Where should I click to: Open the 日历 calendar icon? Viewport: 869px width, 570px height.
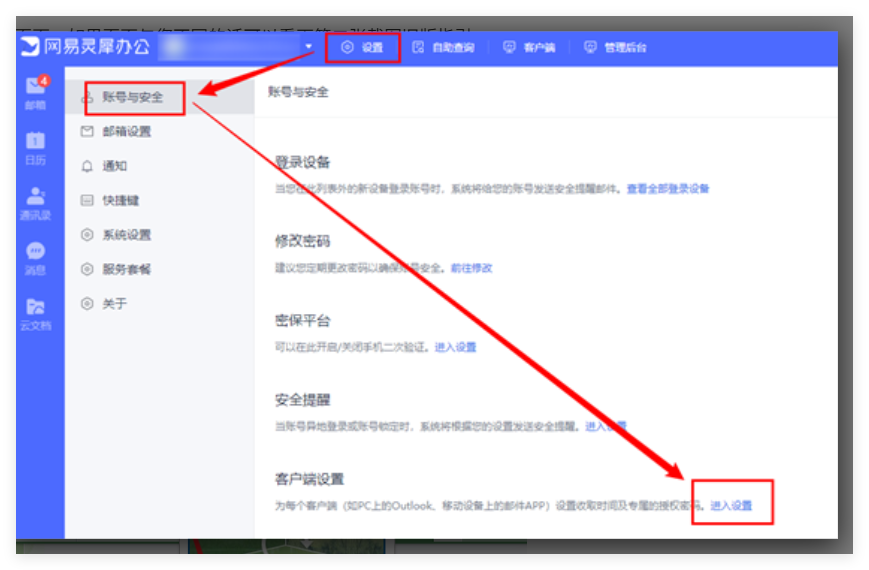(x=35, y=148)
